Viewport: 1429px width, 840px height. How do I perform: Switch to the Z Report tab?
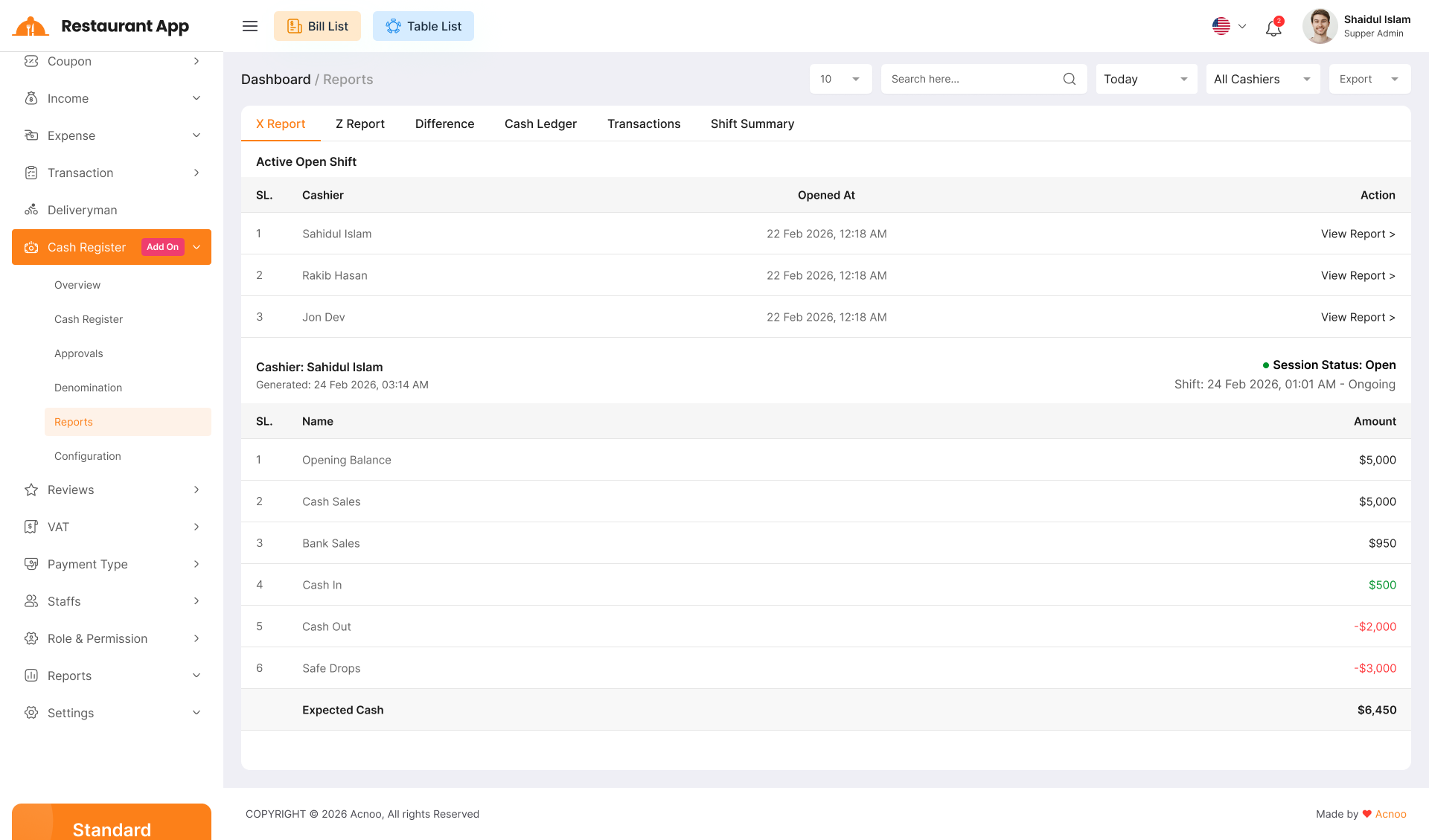point(360,124)
